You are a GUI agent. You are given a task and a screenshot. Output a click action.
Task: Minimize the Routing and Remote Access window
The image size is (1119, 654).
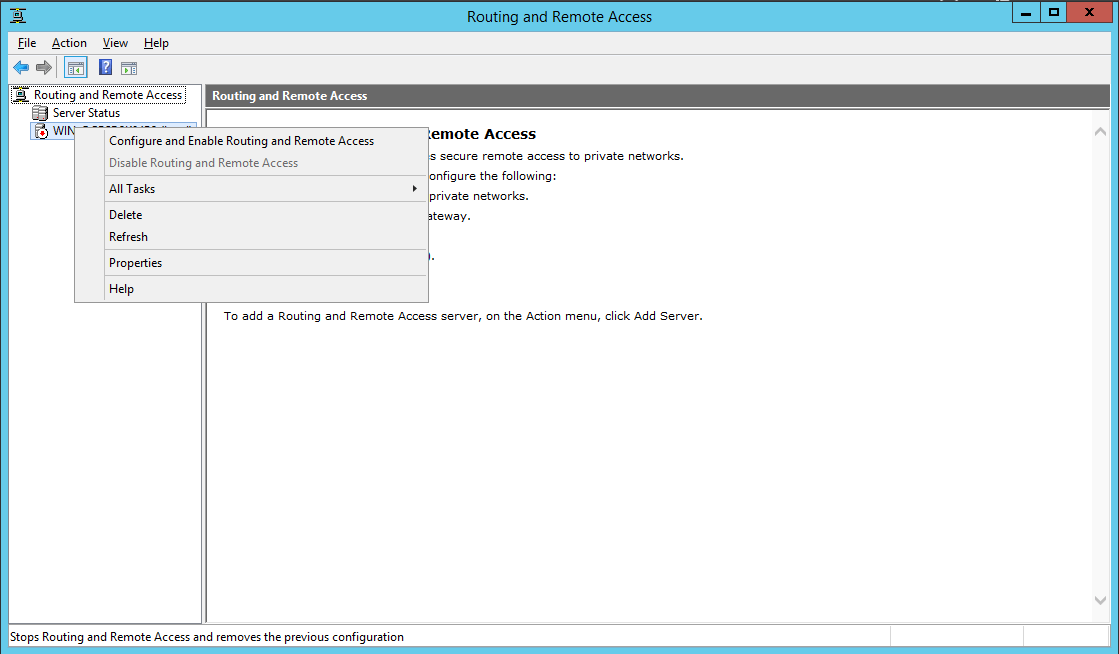[x=1026, y=12]
